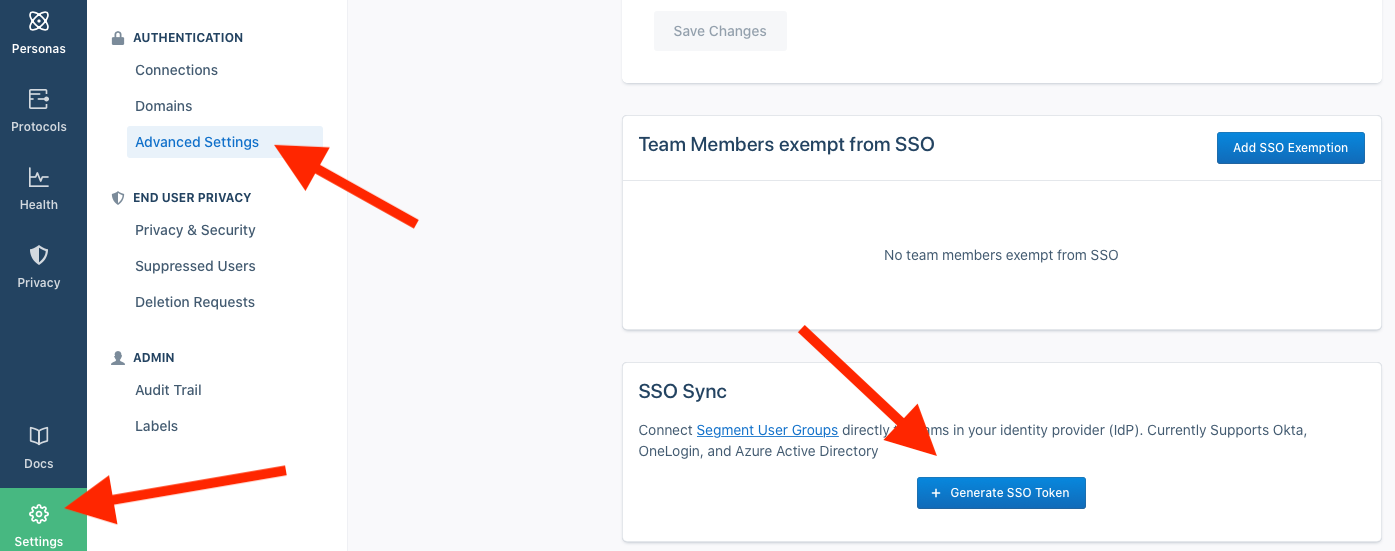This screenshot has height=551, width=1395.
Task: Open Privacy & Security settings
Action: point(195,230)
